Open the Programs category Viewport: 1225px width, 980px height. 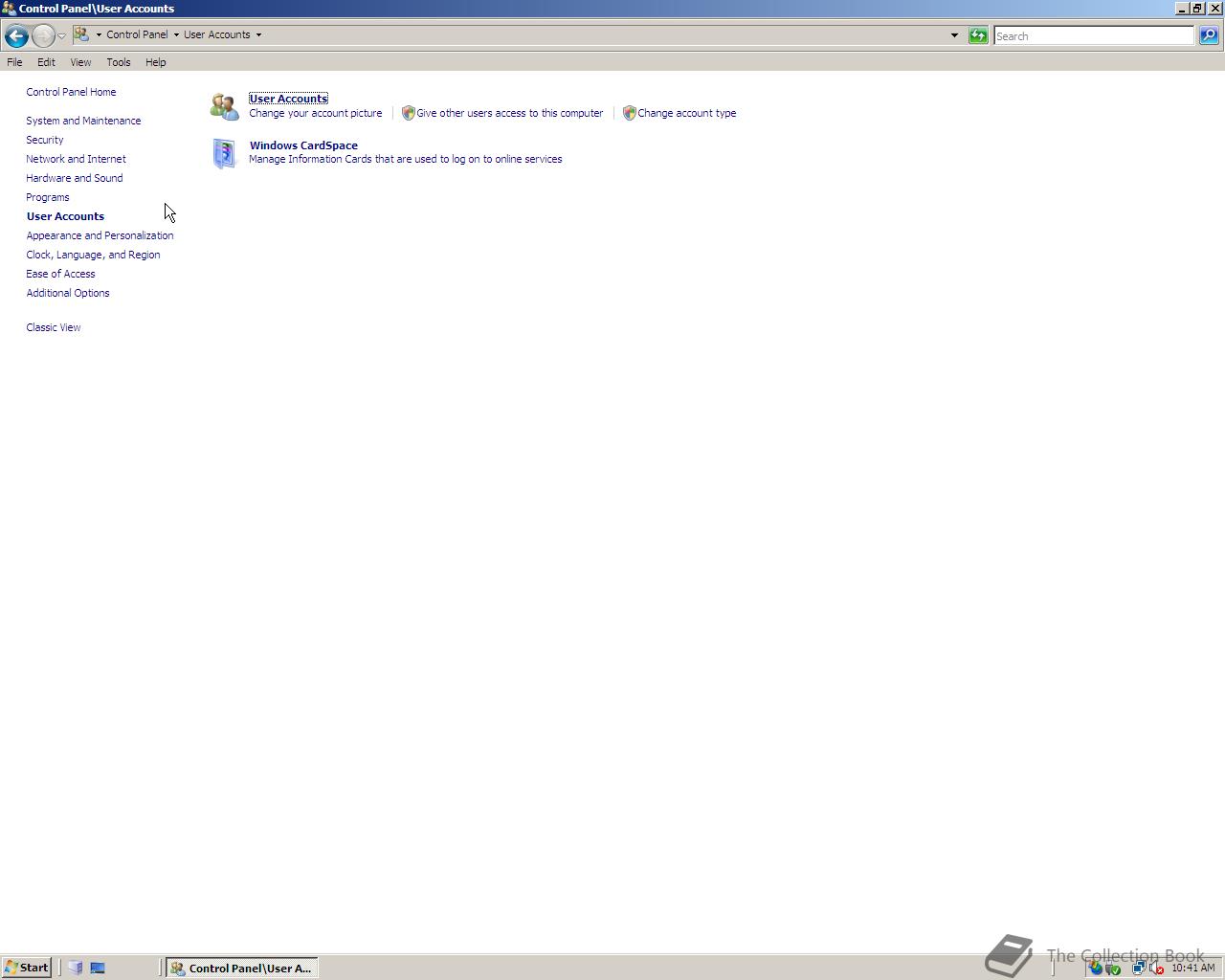coord(48,197)
